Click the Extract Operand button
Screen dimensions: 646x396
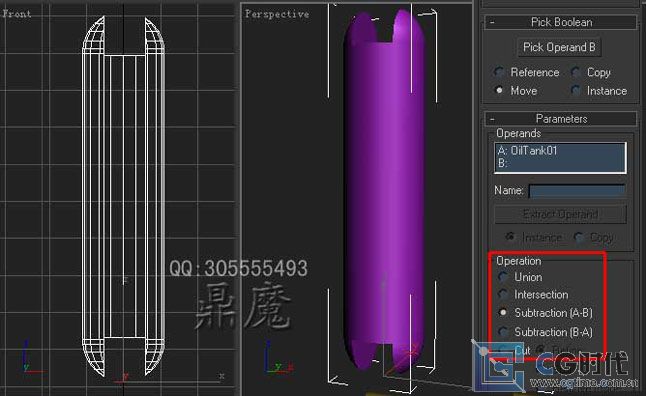560,214
